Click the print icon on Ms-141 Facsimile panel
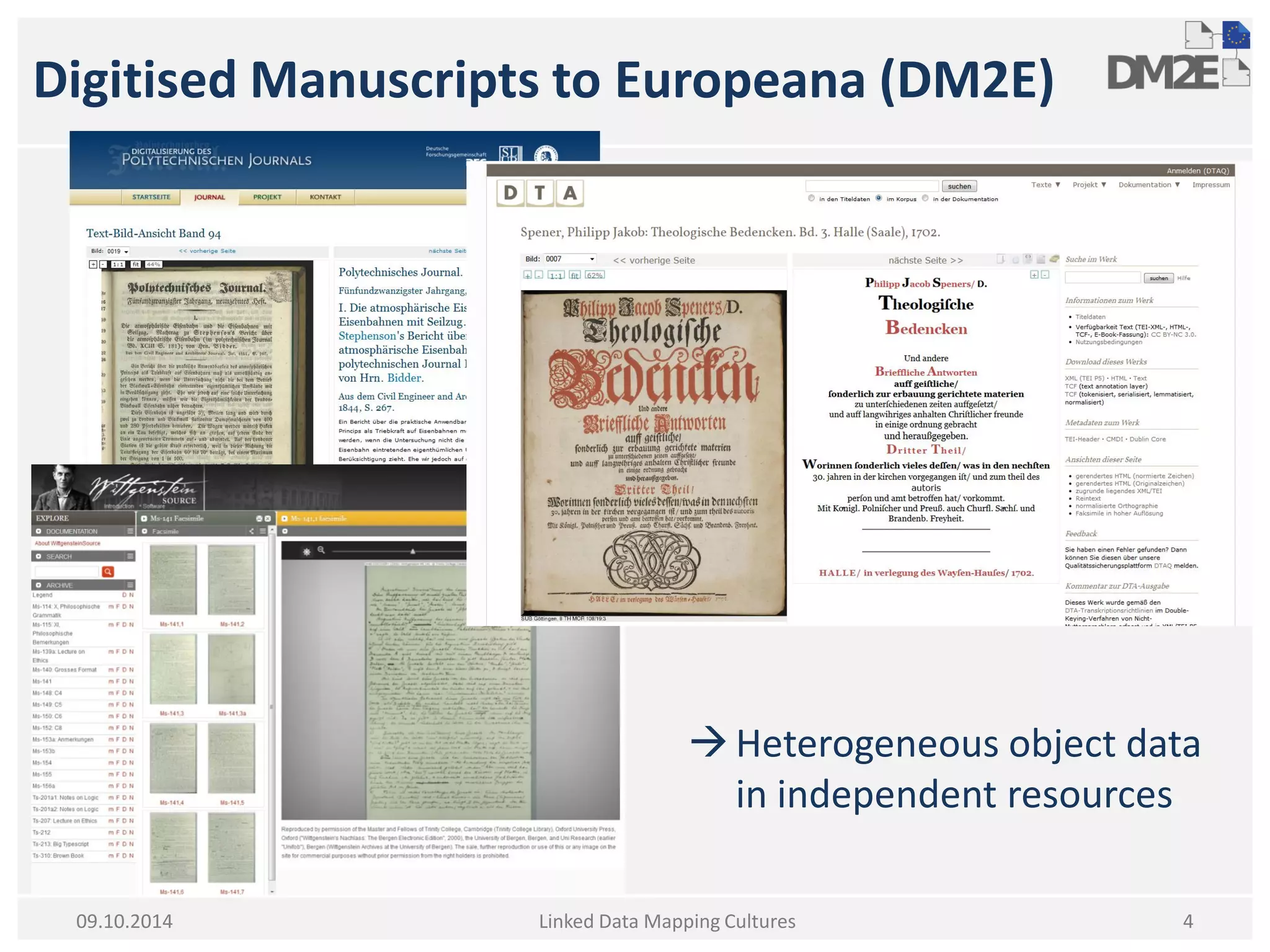Viewport: 1270px width, 952px height. pos(259,518)
